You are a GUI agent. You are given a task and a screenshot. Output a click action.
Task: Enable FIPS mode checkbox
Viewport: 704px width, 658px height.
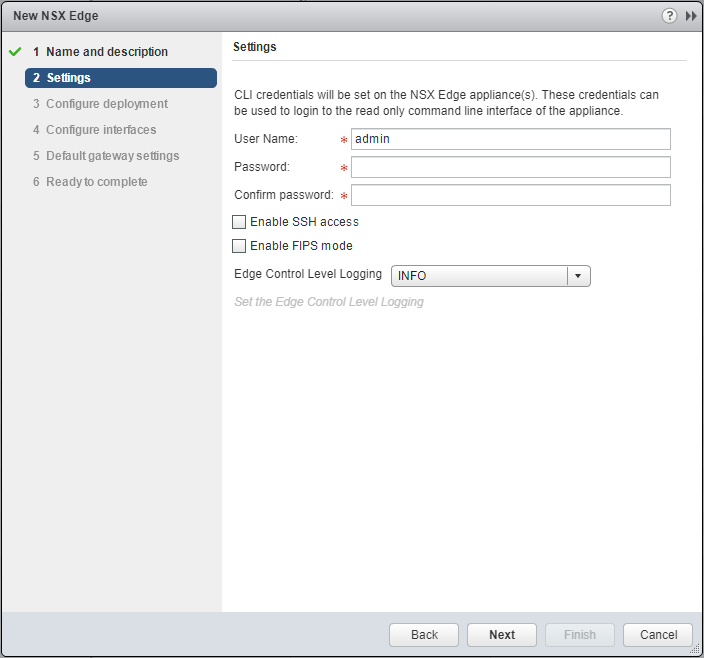point(239,246)
